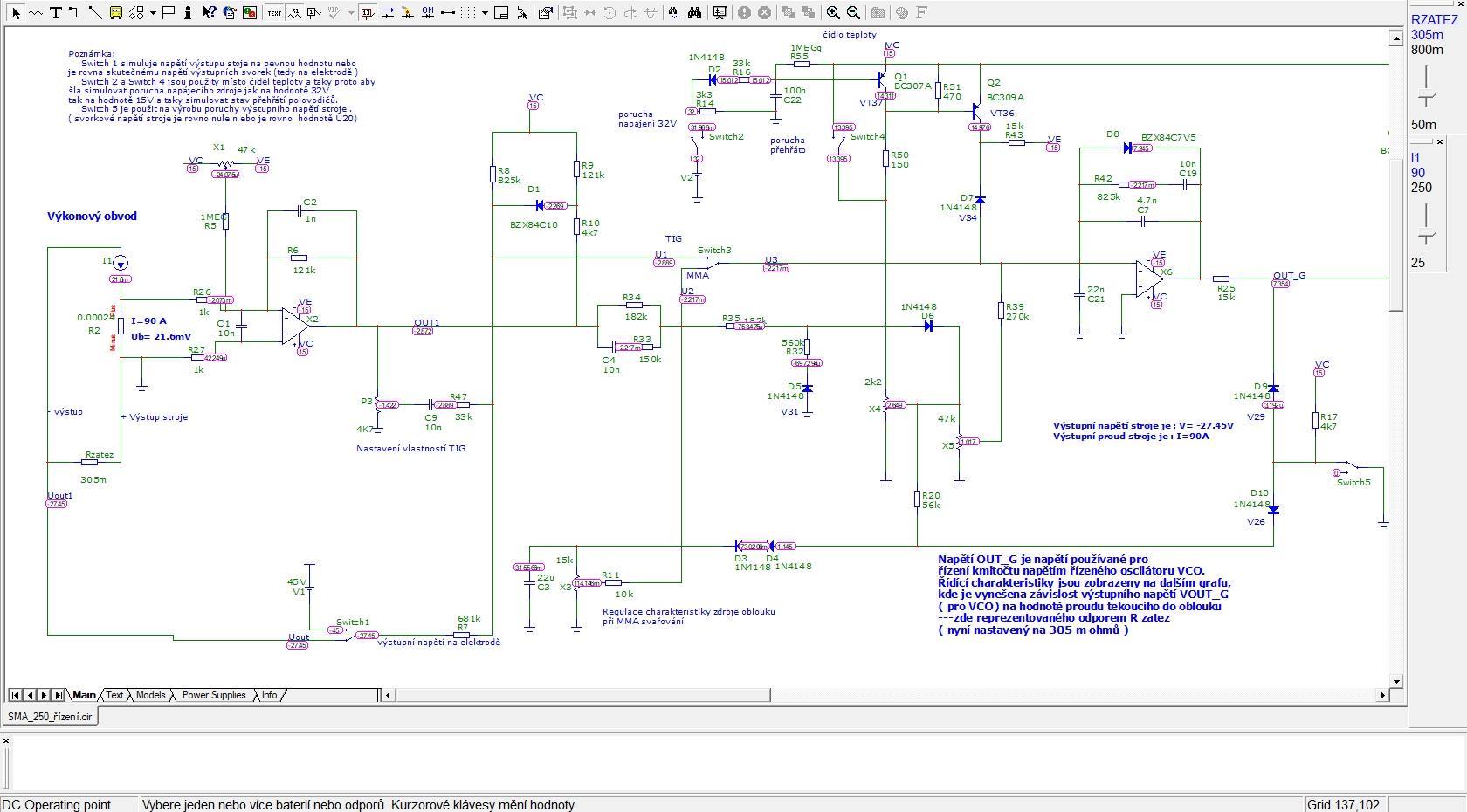
Task: Click the cross-hair cursor icon
Action: (x=522, y=13)
